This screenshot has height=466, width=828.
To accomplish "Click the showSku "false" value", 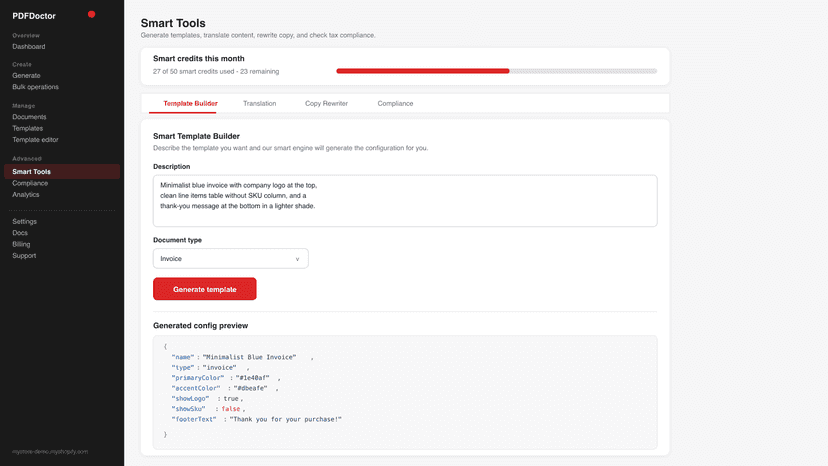I will (x=231, y=409).
